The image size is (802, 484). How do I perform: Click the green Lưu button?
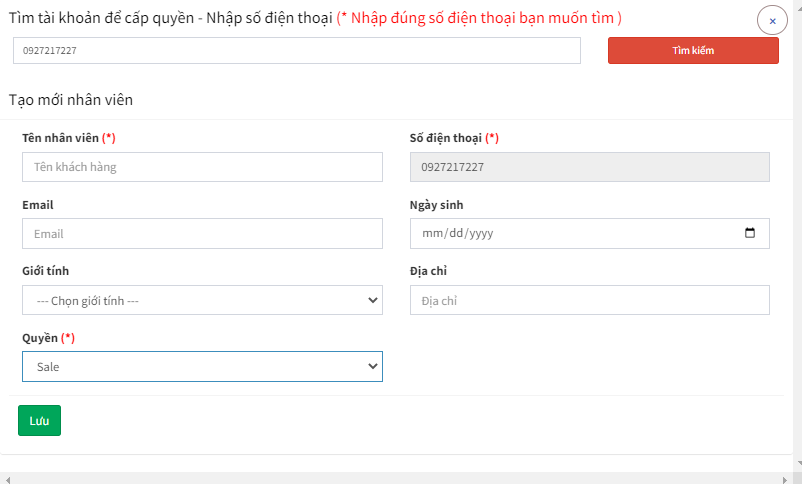pos(39,421)
